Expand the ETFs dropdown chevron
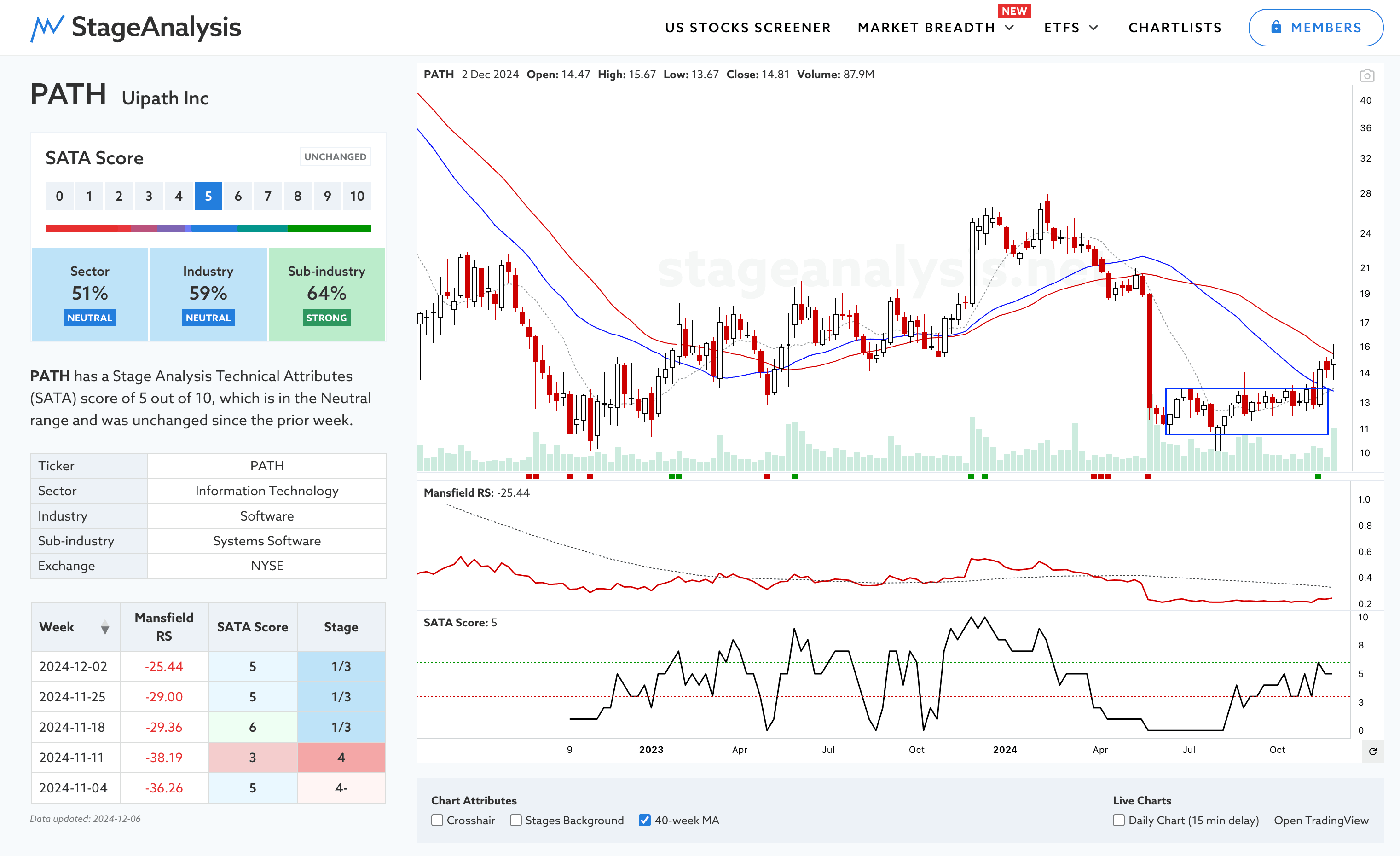 coord(1094,28)
